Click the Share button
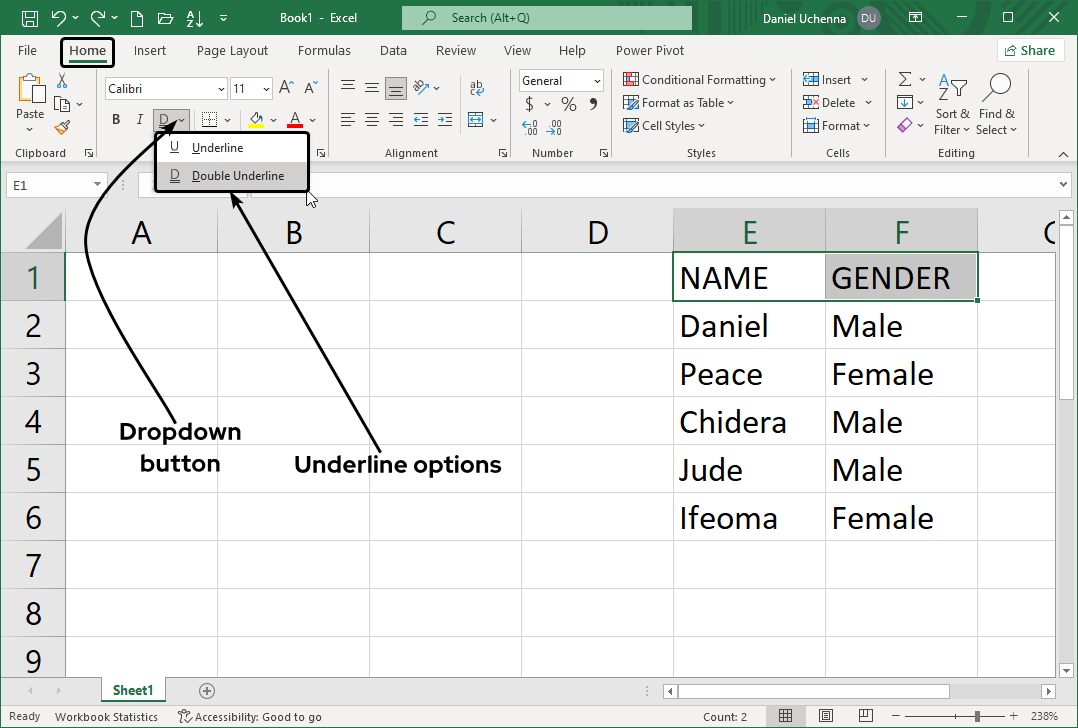 tap(1029, 51)
